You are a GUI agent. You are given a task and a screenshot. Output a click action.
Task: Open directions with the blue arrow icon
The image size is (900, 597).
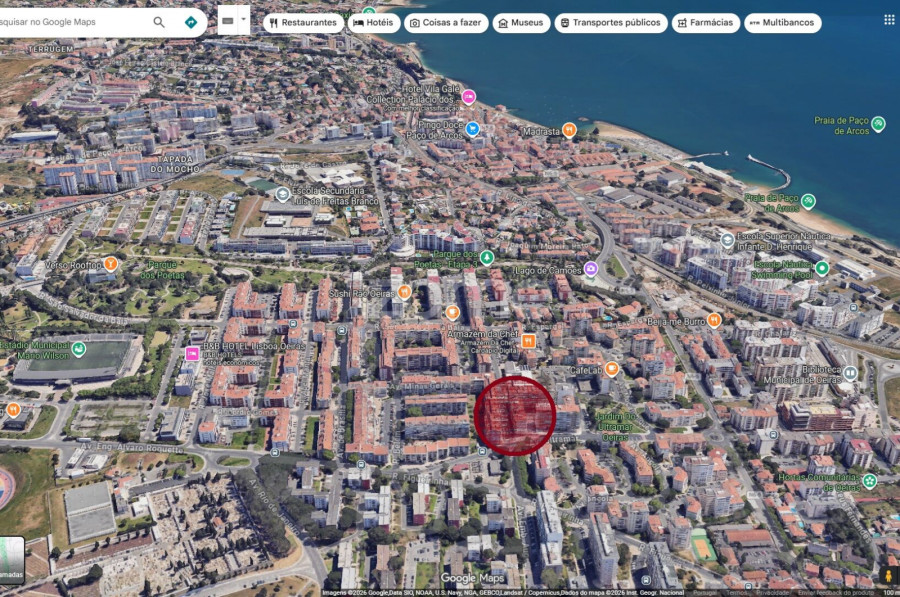click(x=191, y=22)
